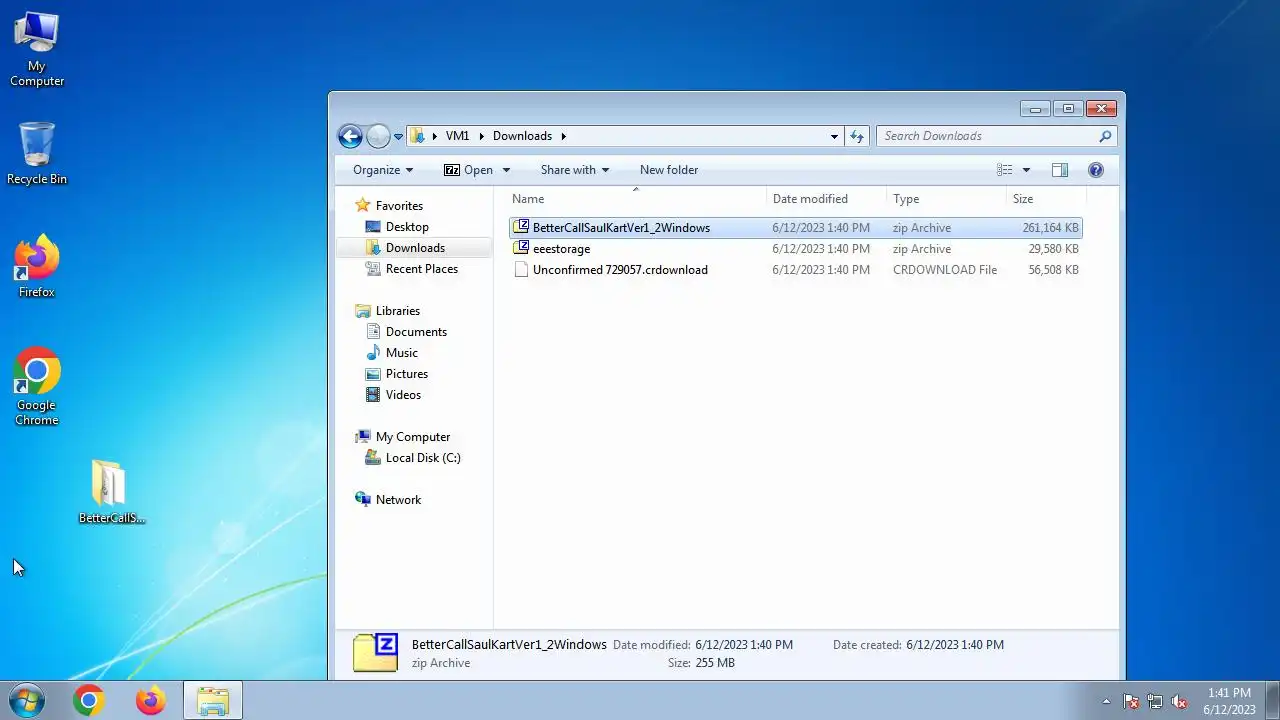Launch Firefox from the taskbar
This screenshot has width=1280, height=720.
pos(151,701)
